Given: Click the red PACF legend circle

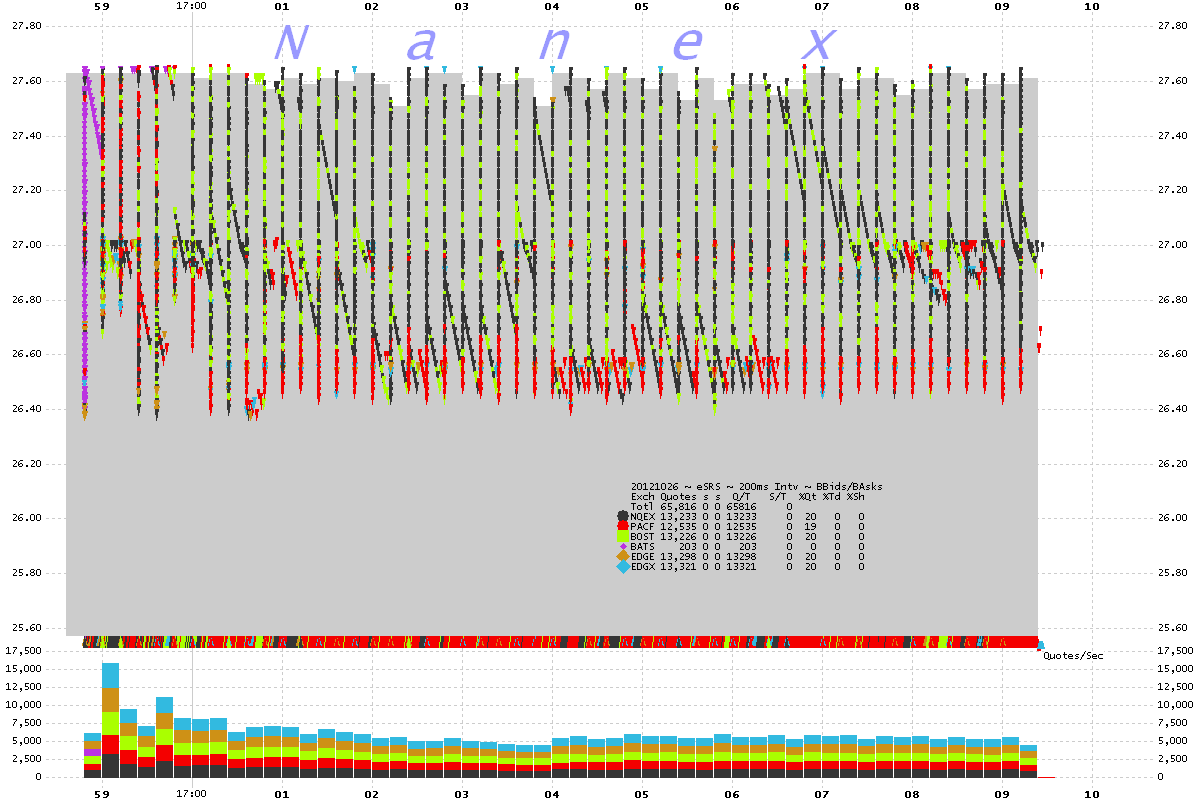Looking at the screenshot, I should [x=623, y=526].
